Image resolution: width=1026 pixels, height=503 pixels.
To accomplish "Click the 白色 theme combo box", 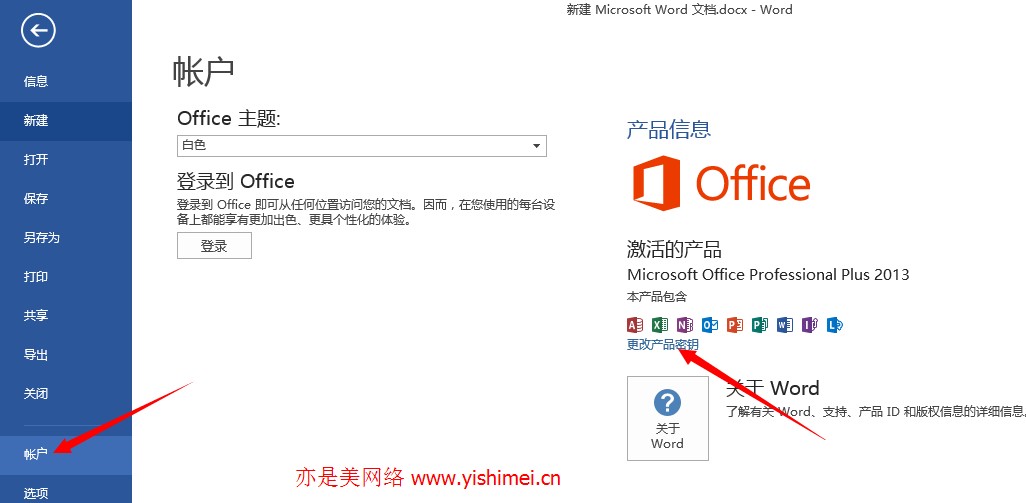I will (362, 146).
